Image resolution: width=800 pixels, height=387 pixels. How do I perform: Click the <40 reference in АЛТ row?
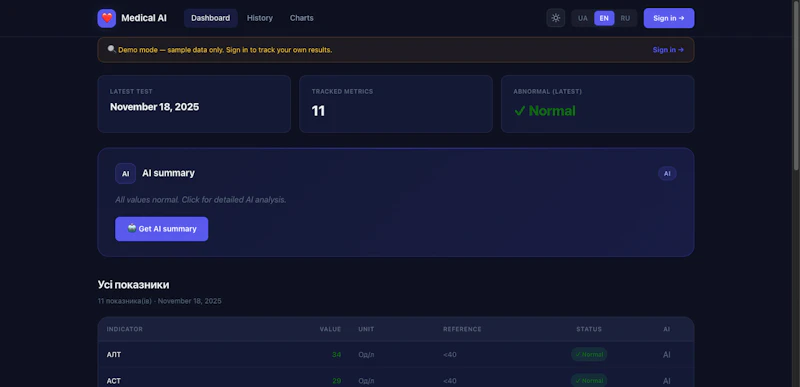pyautogui.click(x=449, y=355)
